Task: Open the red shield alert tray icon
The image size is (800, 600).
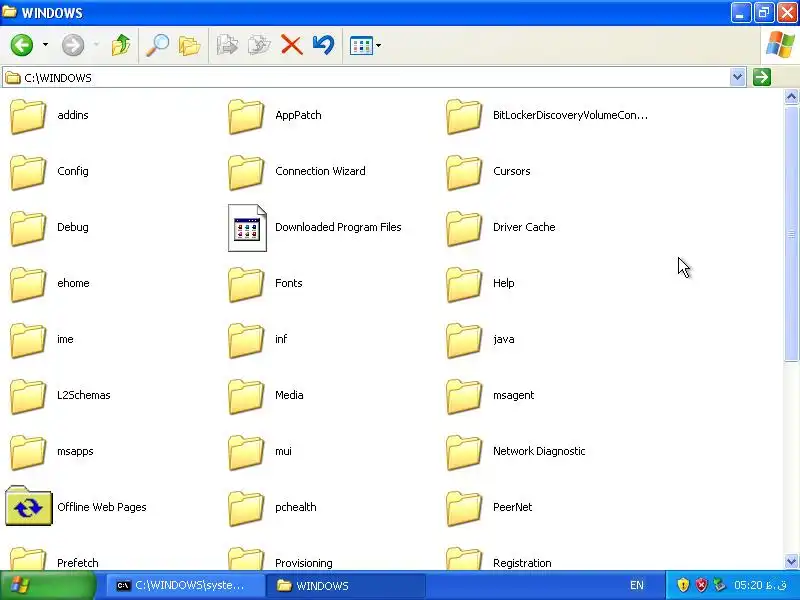Action: pos(702,585)
